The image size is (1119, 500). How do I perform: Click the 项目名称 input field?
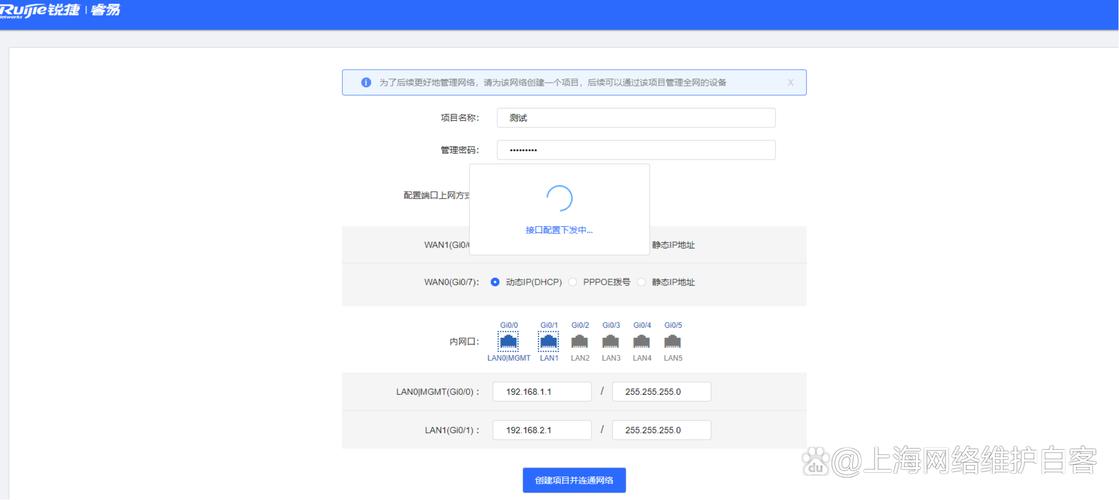636,118
